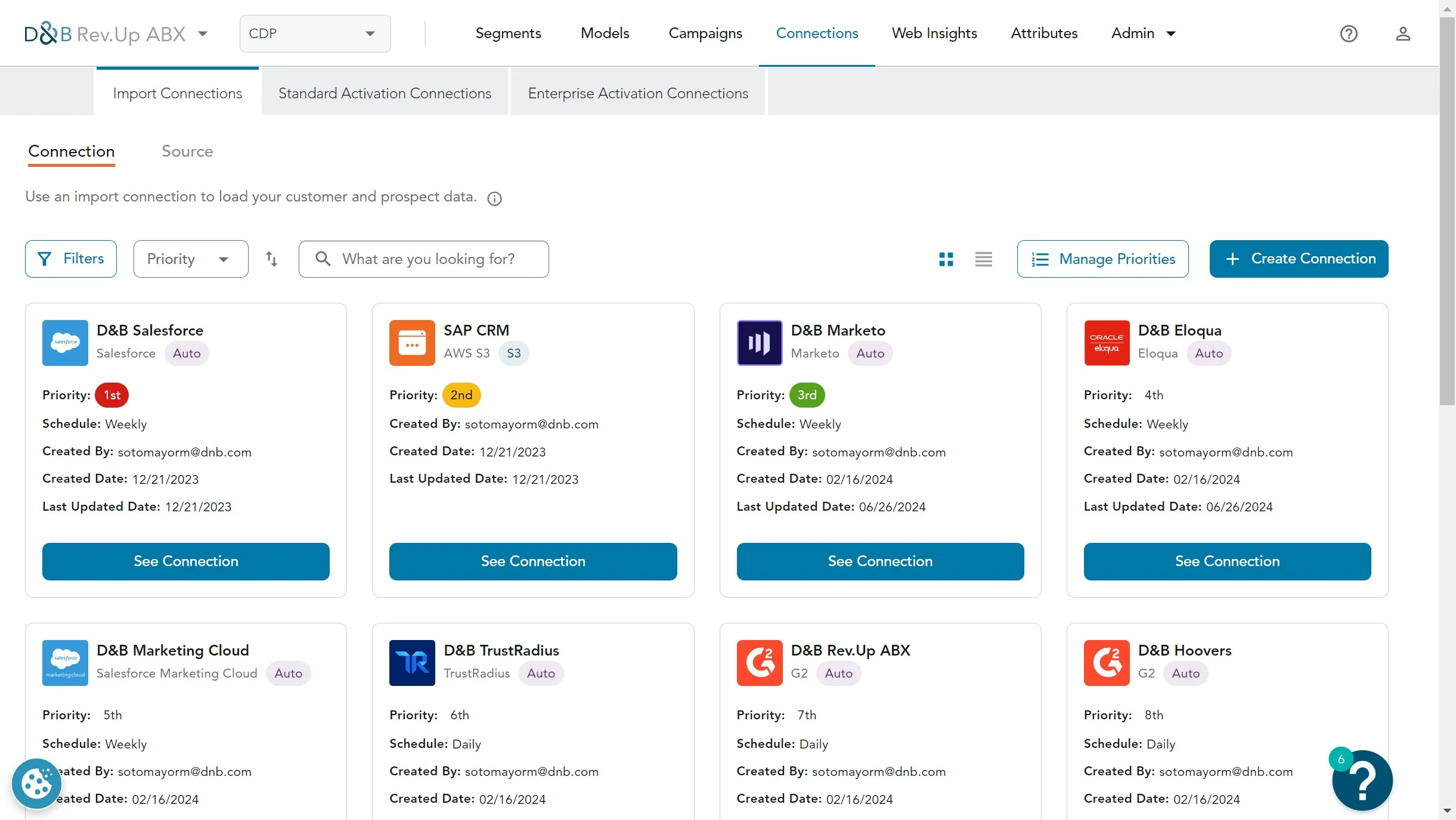See Connection for D&B Salesforce
The width and height of the screenshot is (1456, 820).
pyautogui.click(x=186, y=561)
